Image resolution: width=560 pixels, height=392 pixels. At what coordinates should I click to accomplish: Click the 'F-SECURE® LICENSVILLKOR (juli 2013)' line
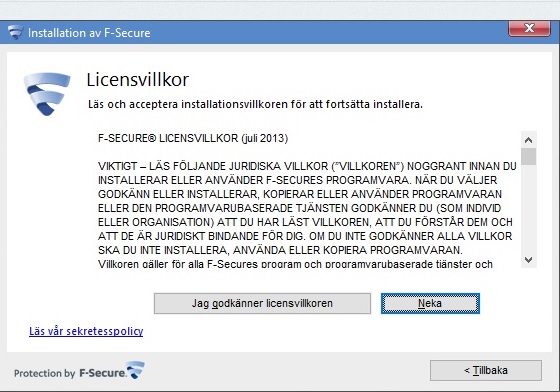(x=193, y=138)
